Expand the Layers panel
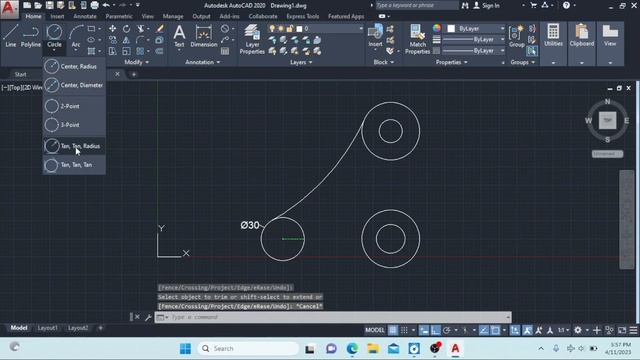The width and height of the screenshot is (640, 360). tap(301, 62)
